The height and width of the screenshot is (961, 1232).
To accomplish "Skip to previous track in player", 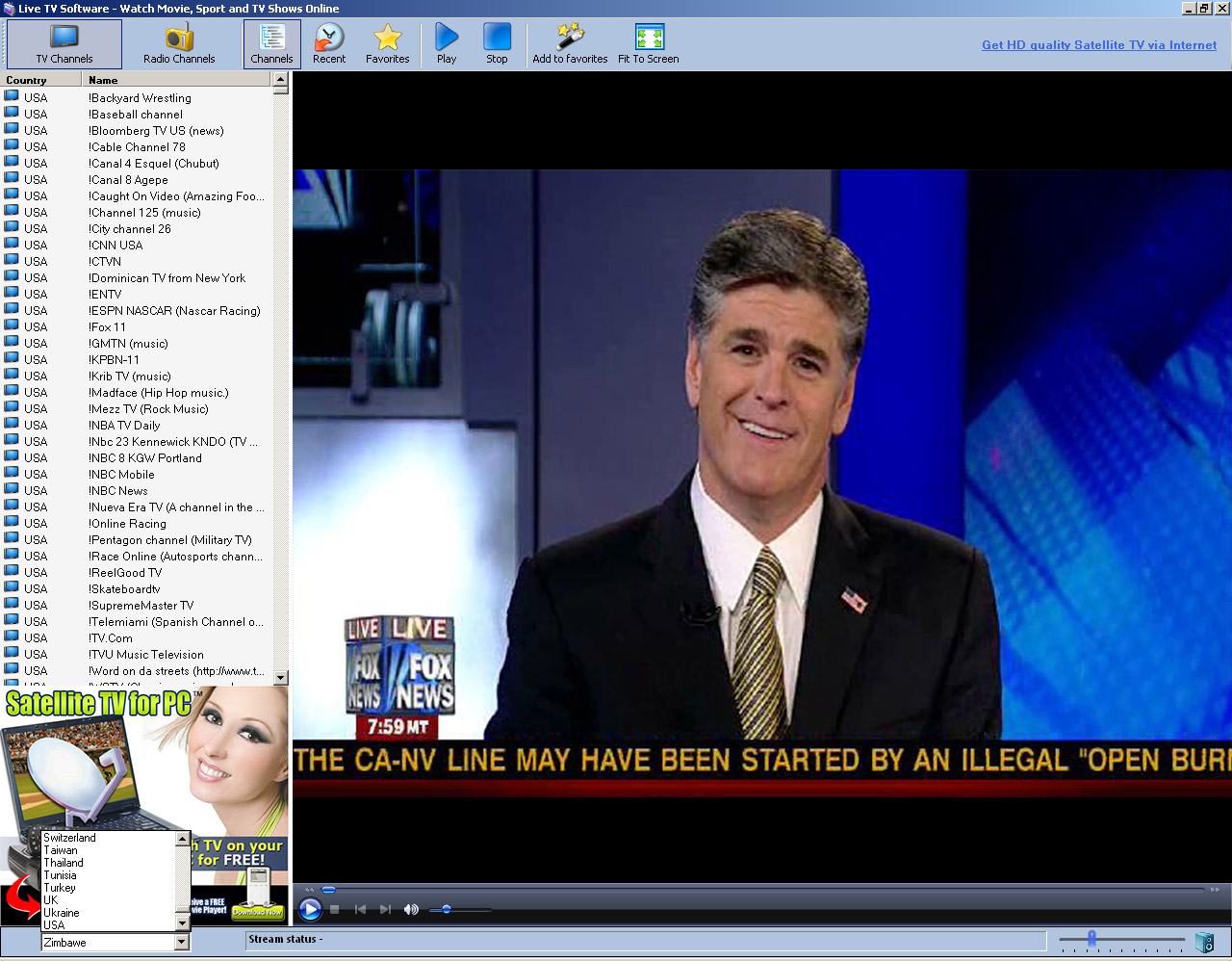I will click(360, 909).
